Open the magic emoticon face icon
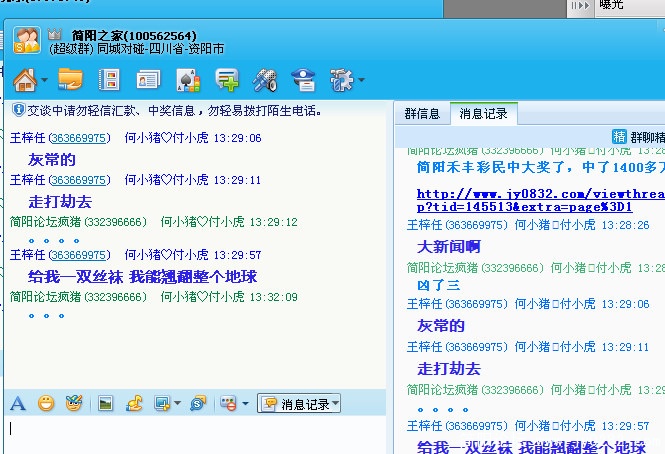This screenshot has height=454, width=665. pyautogui.click(x=74, y=403)
